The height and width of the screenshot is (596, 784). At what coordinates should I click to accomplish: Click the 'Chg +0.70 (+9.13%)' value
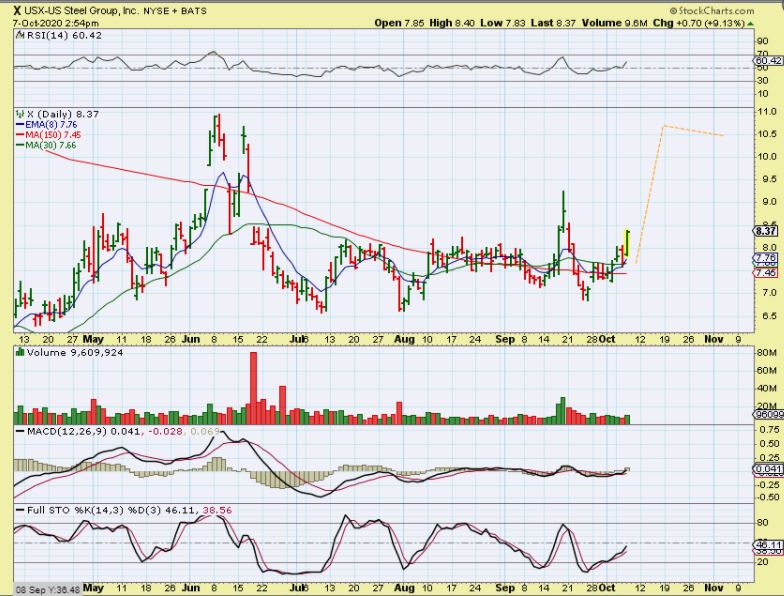pyautogui.click(x=699, y=23)
